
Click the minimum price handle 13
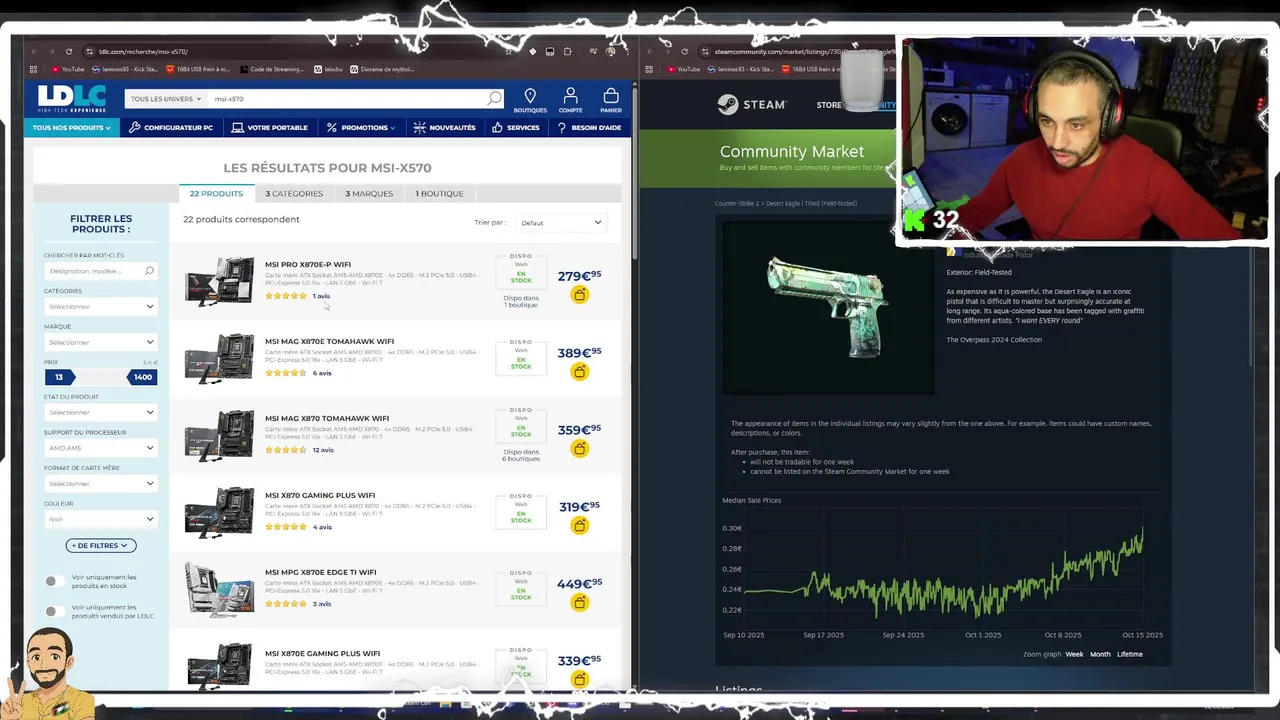[59, 377]
